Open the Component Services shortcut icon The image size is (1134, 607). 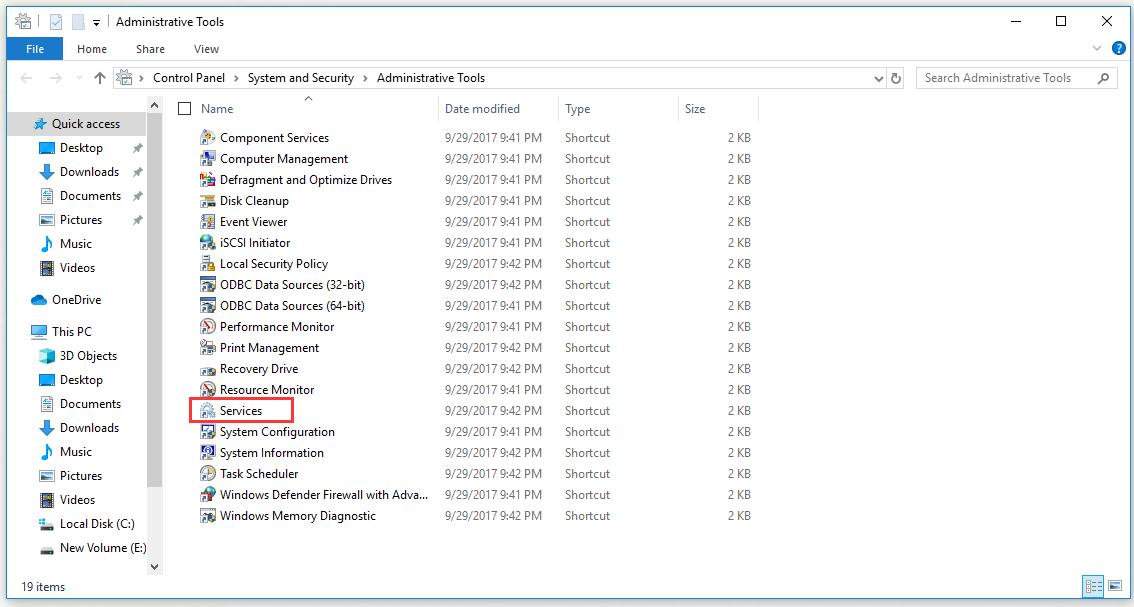[208, 137]
